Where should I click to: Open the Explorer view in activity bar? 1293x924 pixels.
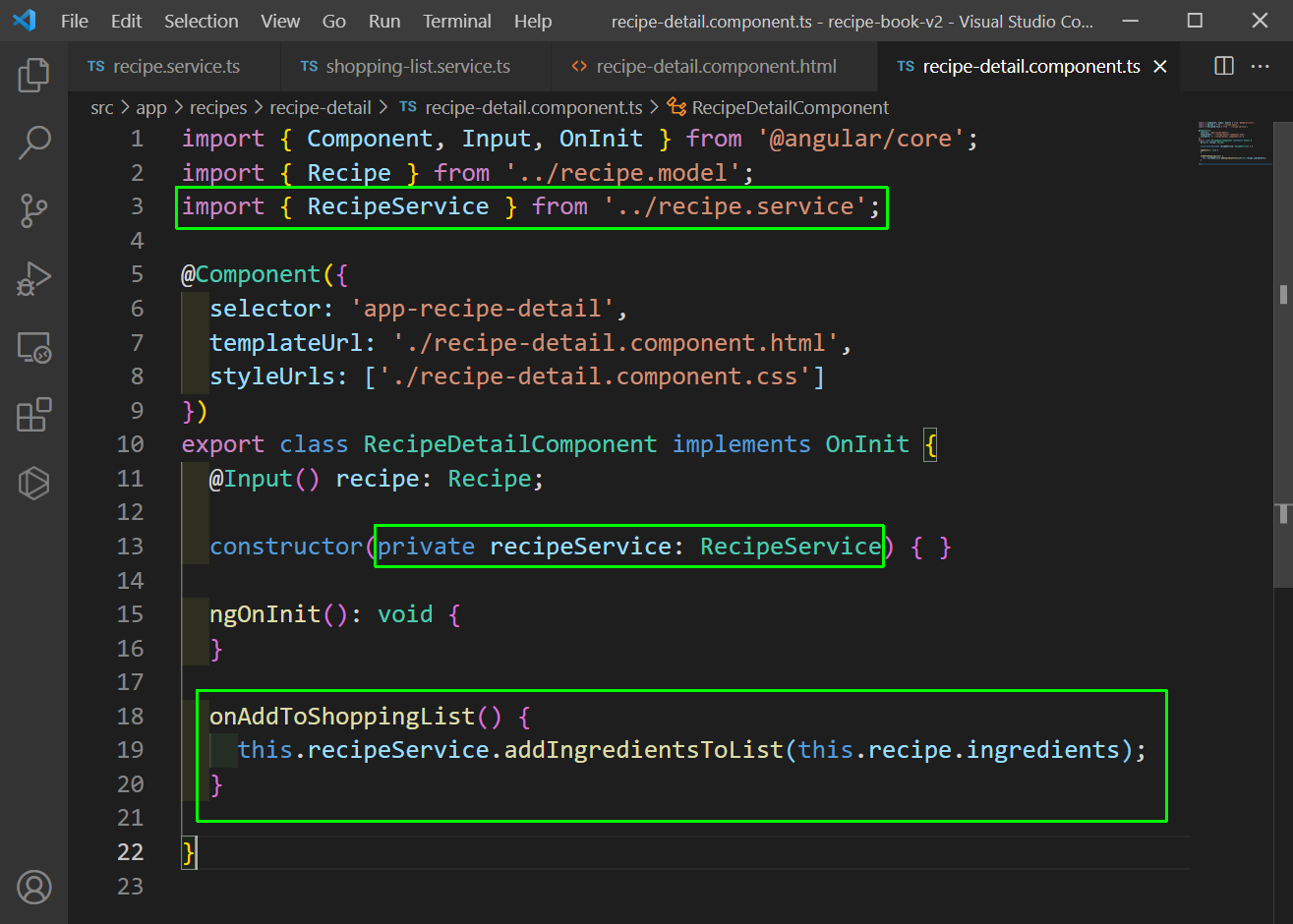point(33,76)
